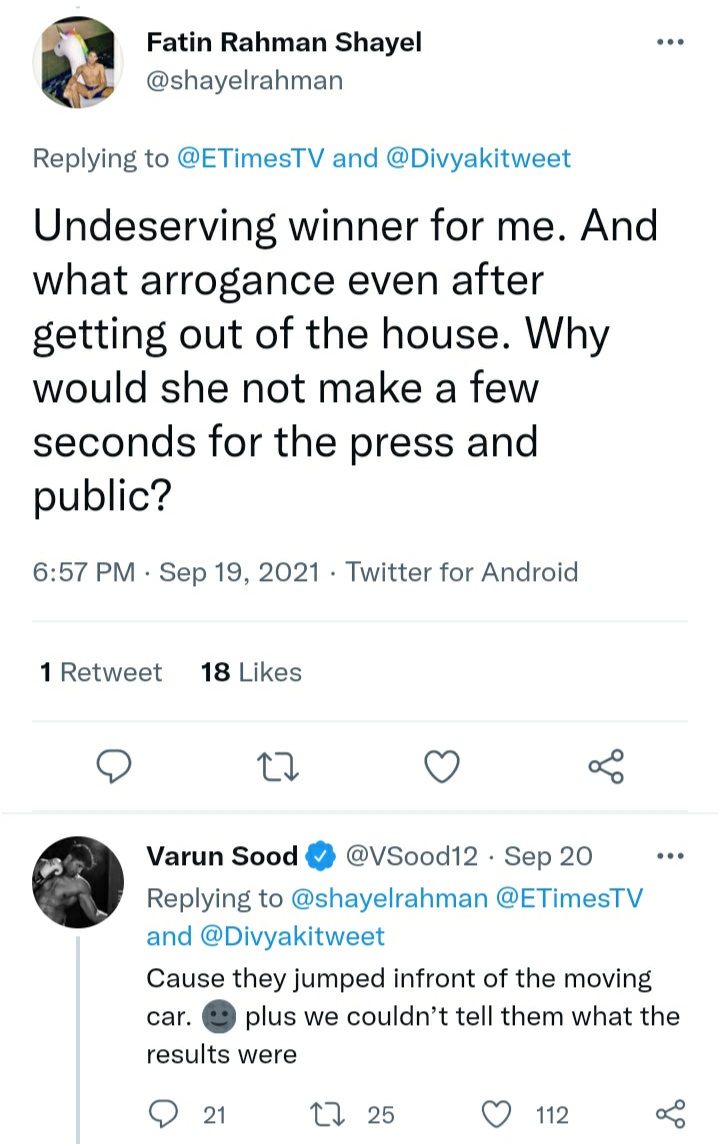Retweet Fatin Rahman Shayel's tweet
720x1144 pixels.
(x=278, y=766)
